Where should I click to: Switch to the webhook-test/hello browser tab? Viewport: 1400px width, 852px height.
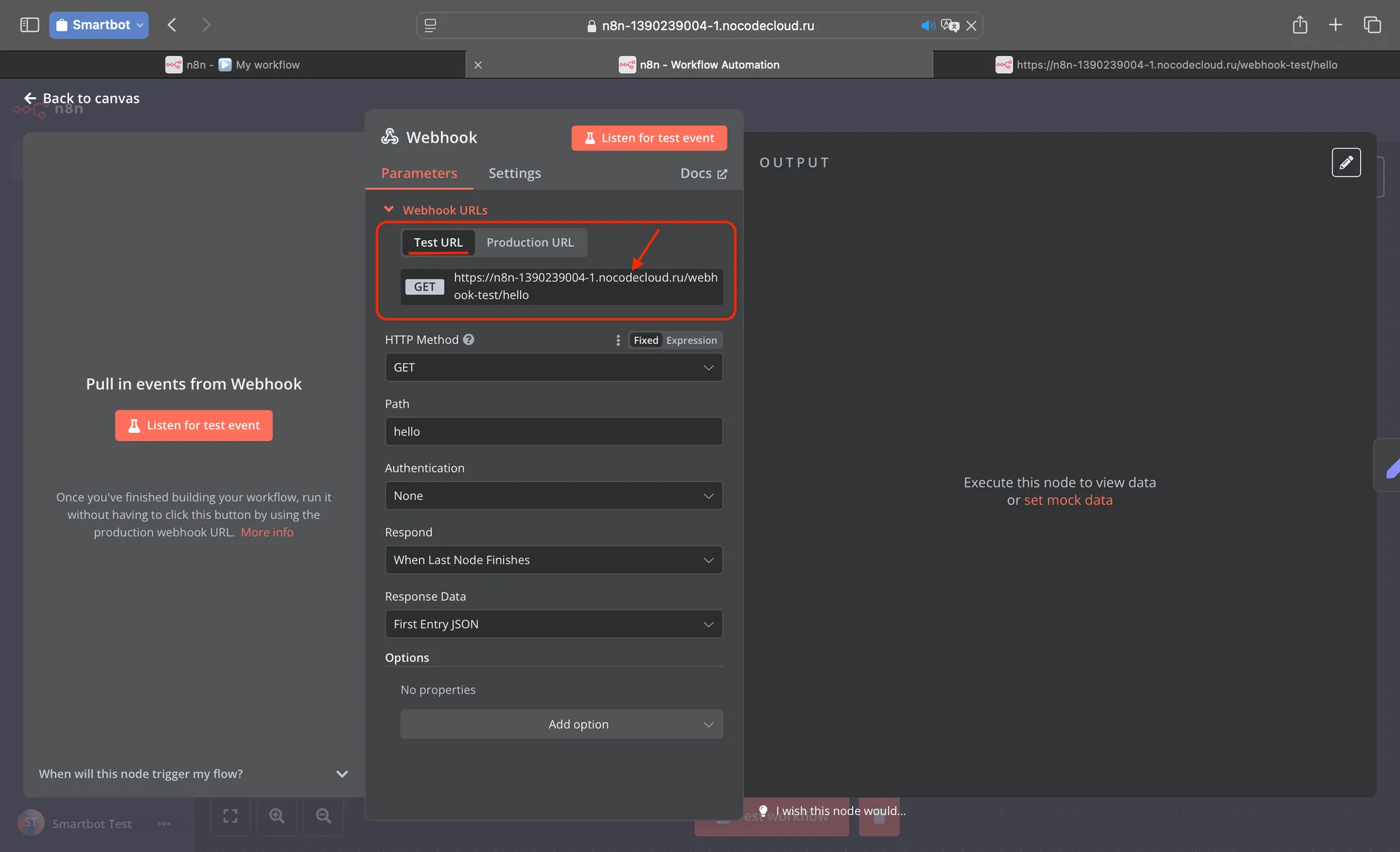(x=1166, y=65)
